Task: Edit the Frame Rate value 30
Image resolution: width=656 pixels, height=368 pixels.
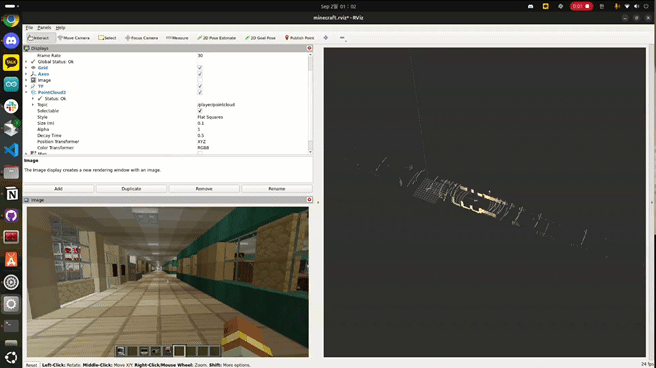Action: pos(200,55)
